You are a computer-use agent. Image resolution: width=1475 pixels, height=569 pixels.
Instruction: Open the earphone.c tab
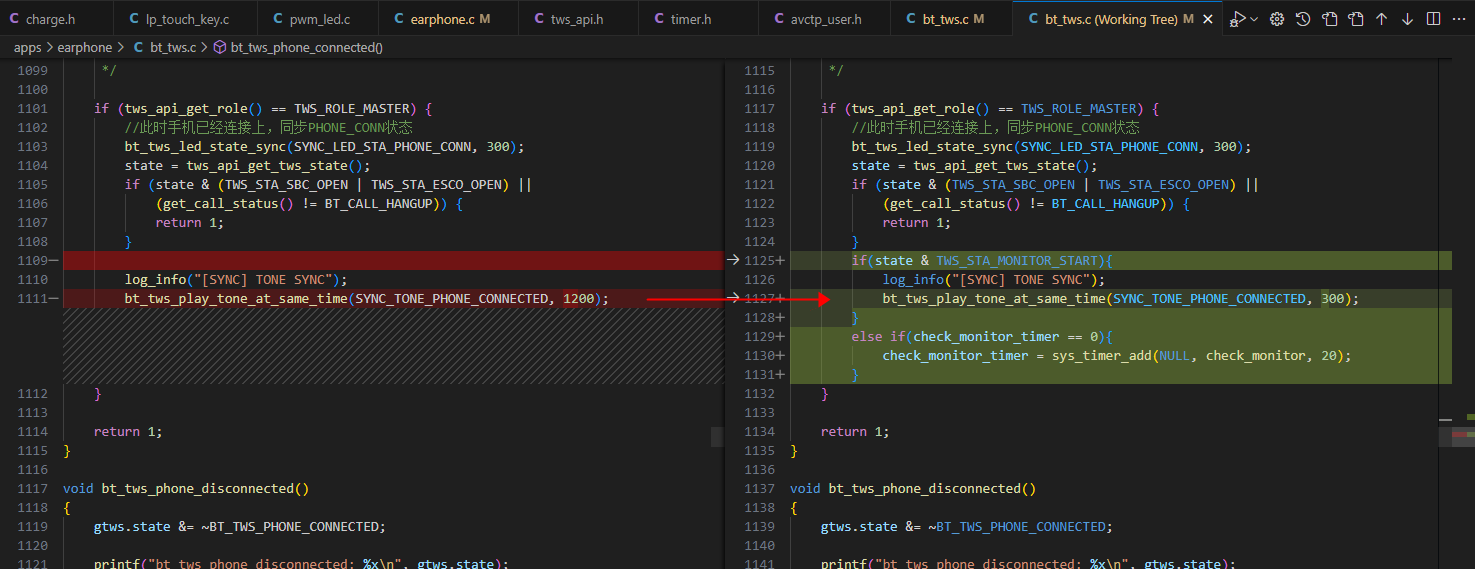pyautogui.click(x=448, y=19)
